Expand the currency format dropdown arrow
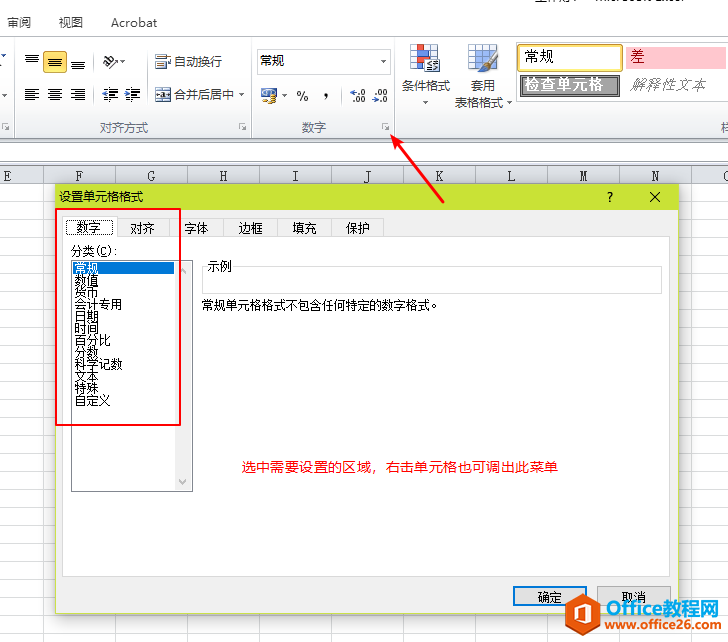Image resolution: width=728 pixels, height=642 pixels. 285,96
